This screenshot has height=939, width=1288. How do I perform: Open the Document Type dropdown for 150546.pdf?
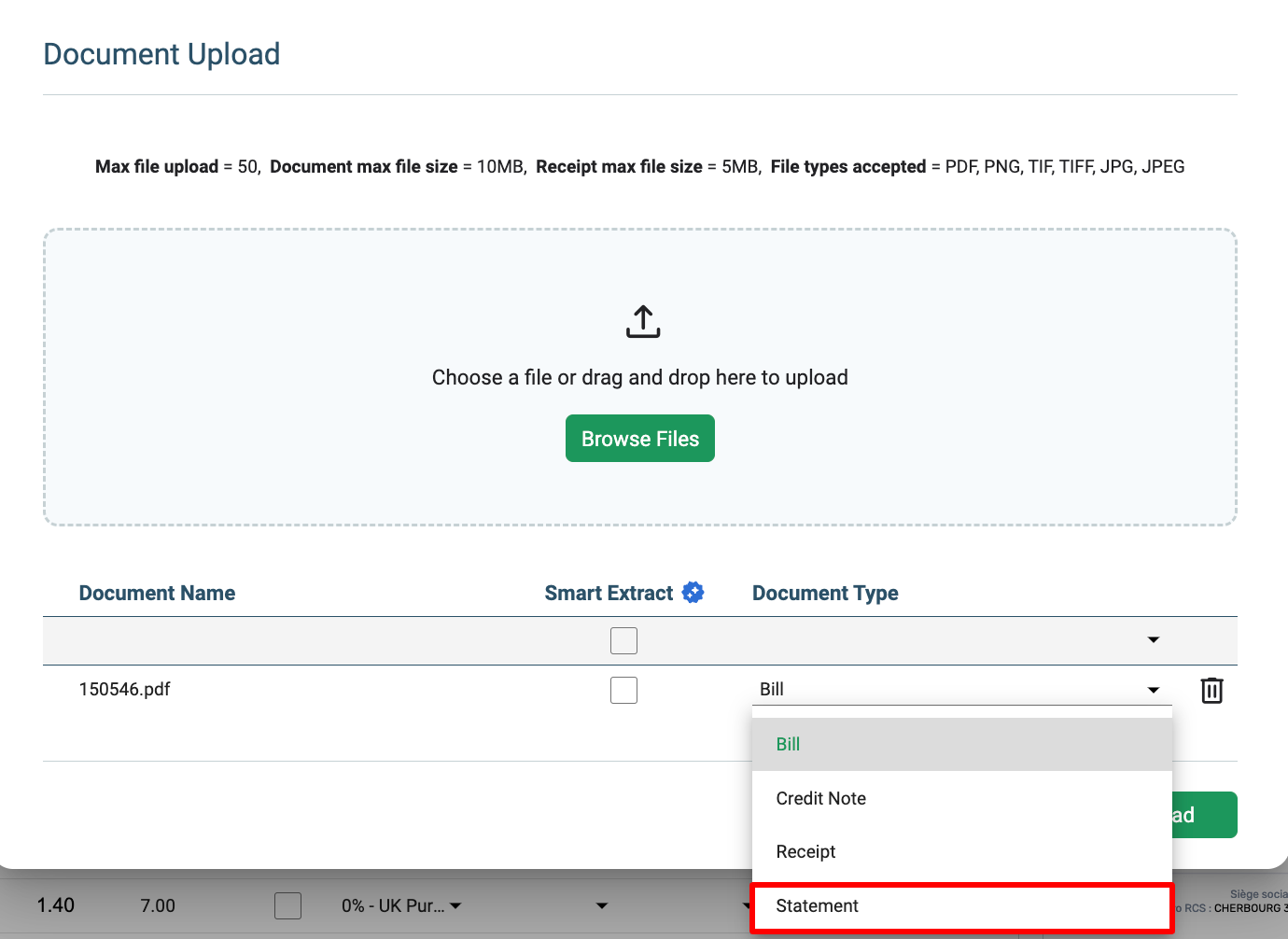[961, 689]
